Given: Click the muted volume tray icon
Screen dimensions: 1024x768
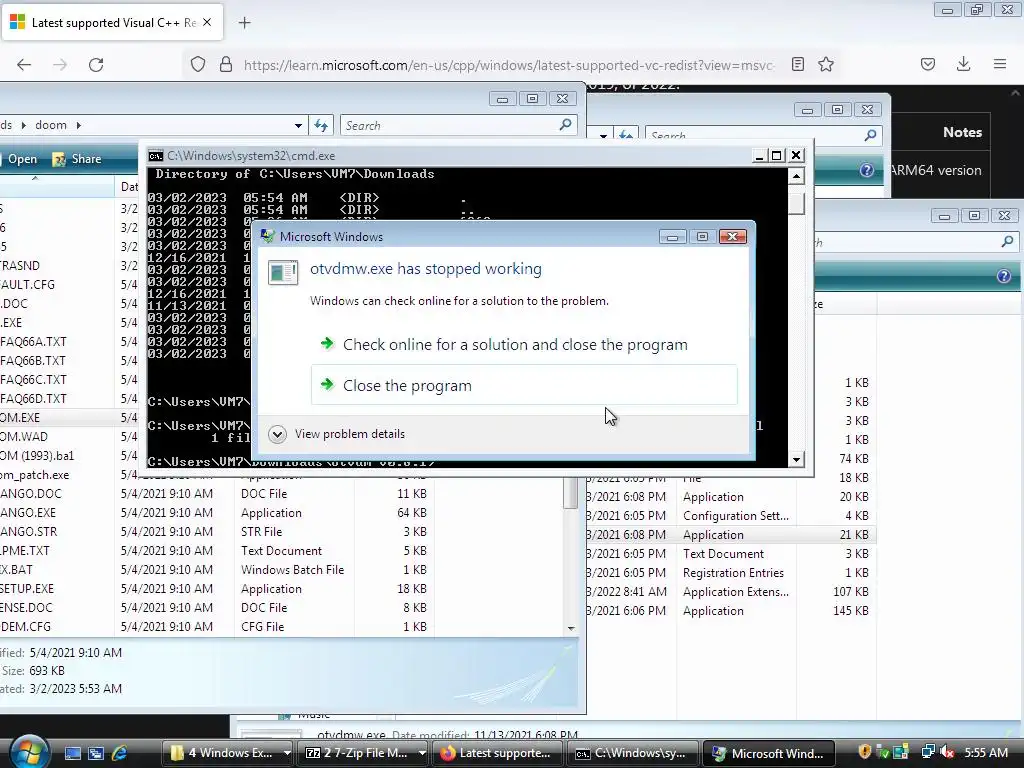Looking at the screenshot, I should pos(948,752).
